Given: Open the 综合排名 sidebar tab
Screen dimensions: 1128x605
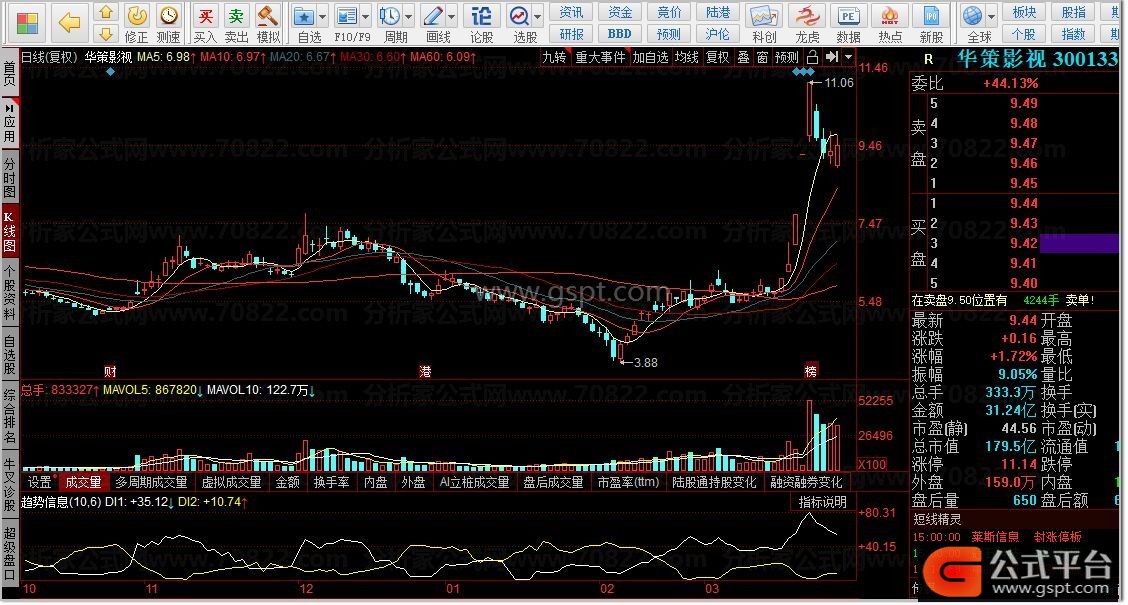Looking at the screenshot, I should tap(9, 415).
